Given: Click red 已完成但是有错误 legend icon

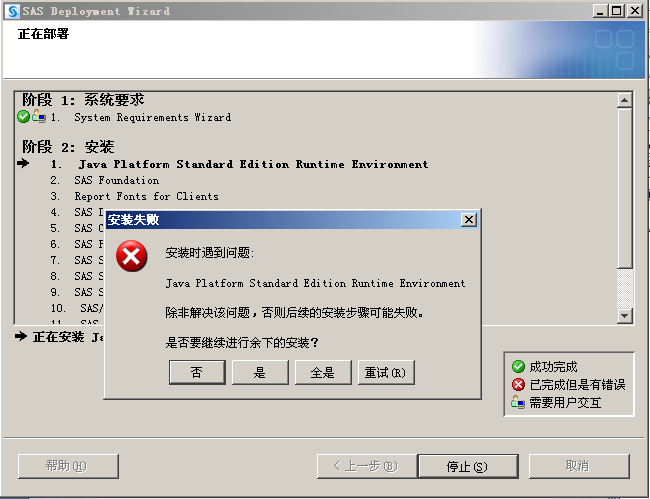Looking at the screenshot, I should coord(518,385).
